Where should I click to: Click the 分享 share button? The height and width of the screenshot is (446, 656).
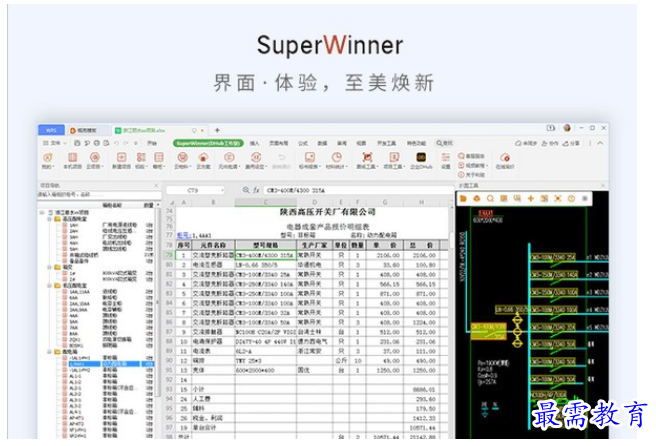[x=571, y=143]
